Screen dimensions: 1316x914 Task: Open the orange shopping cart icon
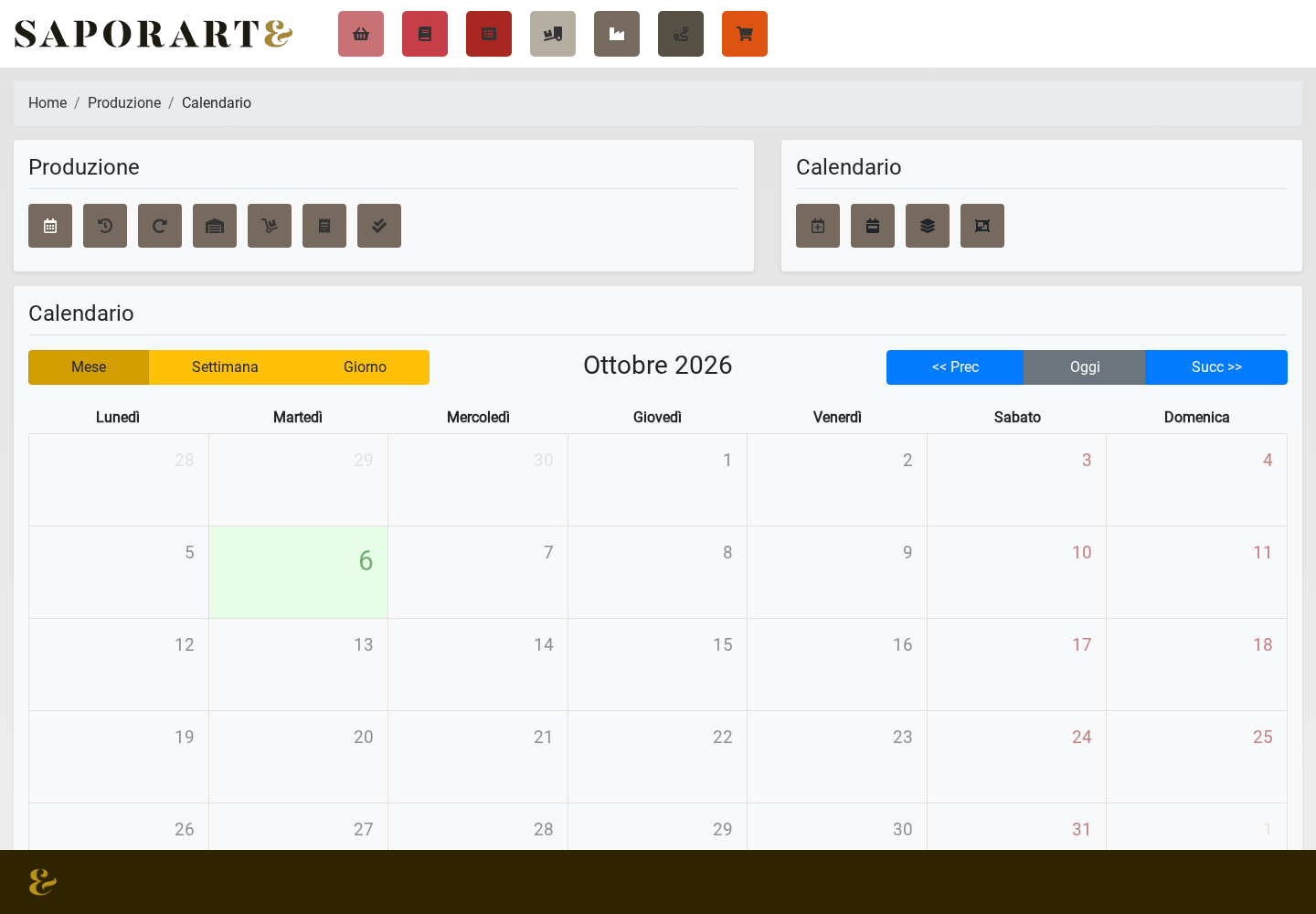tap(745, 34)
